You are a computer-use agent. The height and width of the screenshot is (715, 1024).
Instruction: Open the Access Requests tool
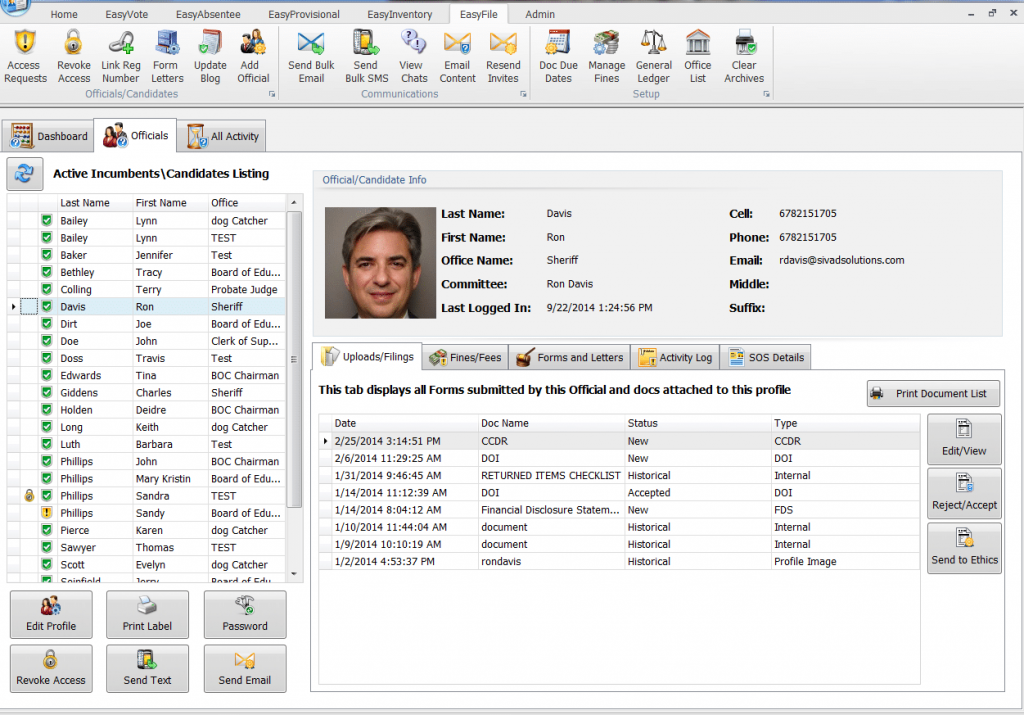pos(25,55)
